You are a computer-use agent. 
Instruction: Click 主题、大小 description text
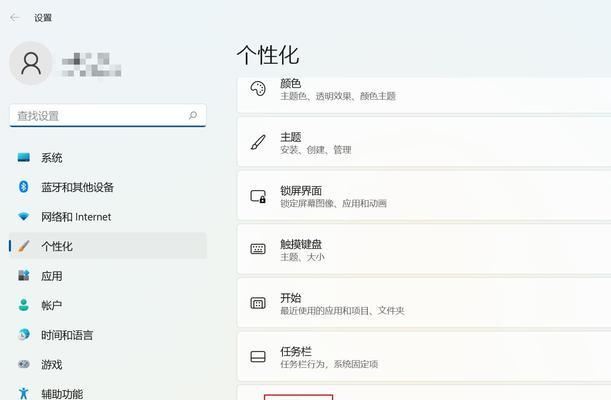(x=302, y=257)
